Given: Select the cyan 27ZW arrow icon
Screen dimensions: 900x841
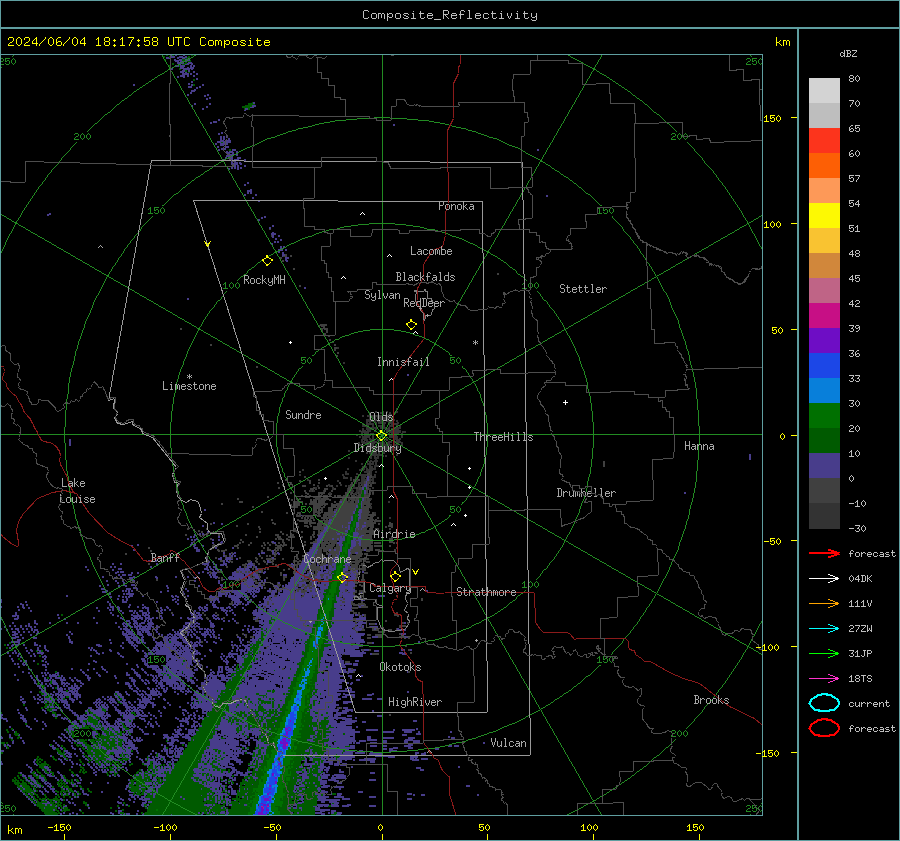Looking at the screenshot, I should pos(824,629).
